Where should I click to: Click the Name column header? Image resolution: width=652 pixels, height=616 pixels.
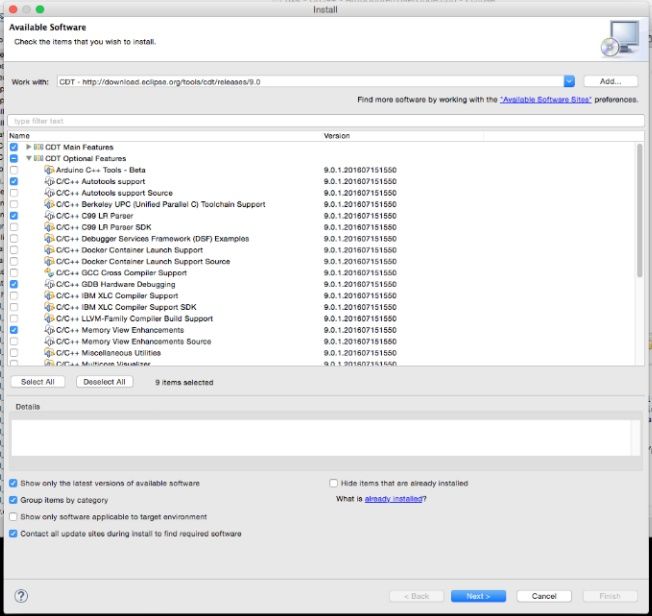pyautogui.click(x=165, y=136)
